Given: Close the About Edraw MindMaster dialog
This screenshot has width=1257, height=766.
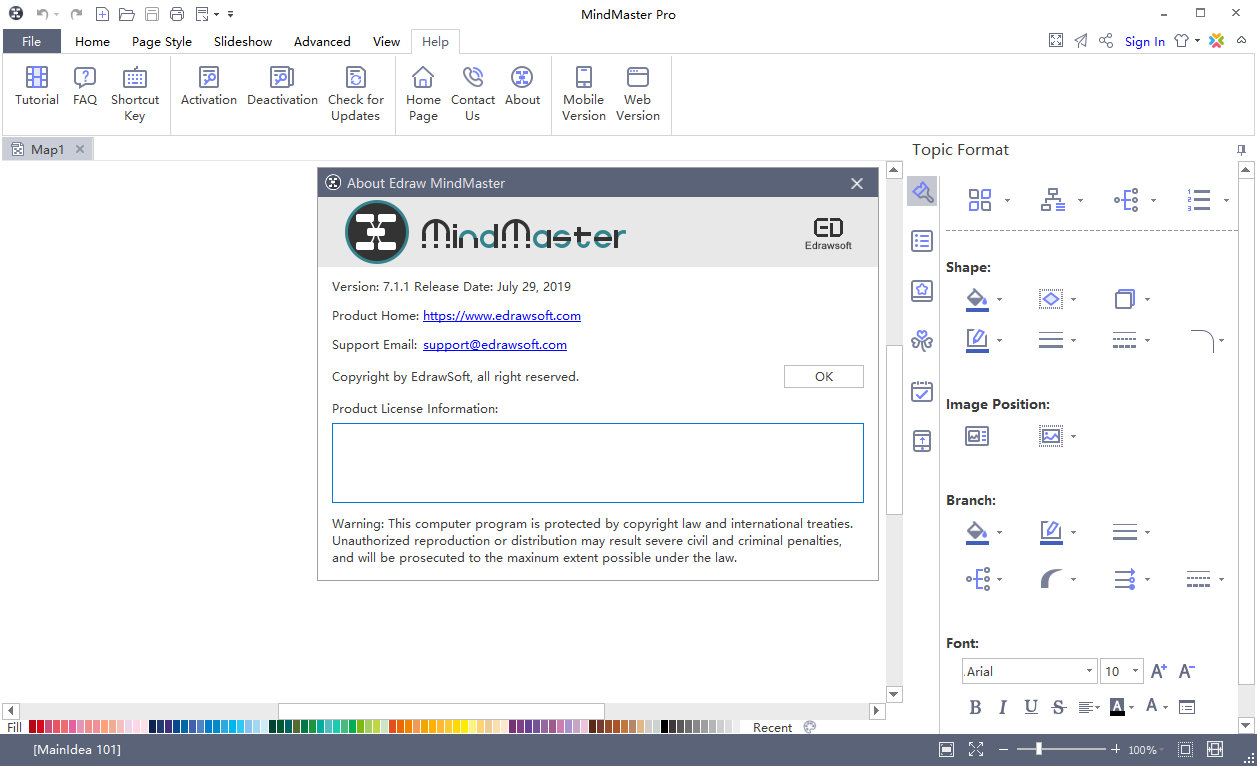Looking at the screenshot, I should (857, 183).
